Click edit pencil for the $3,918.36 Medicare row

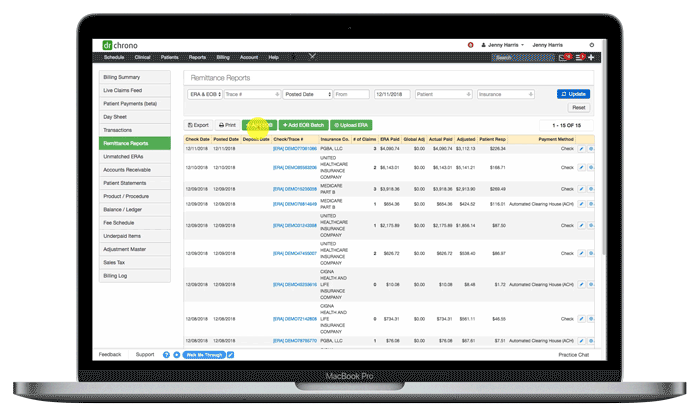click(581, 189)
